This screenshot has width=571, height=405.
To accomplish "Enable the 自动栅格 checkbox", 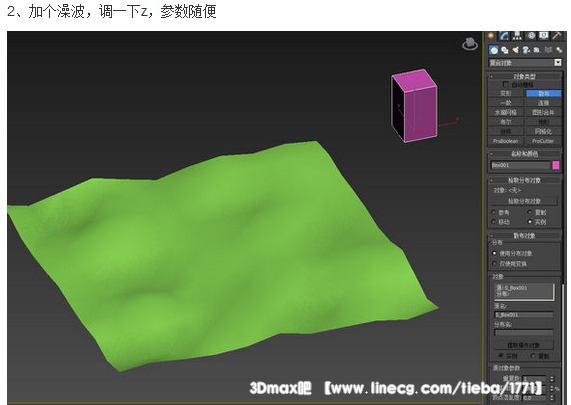I will coord(506,84).
